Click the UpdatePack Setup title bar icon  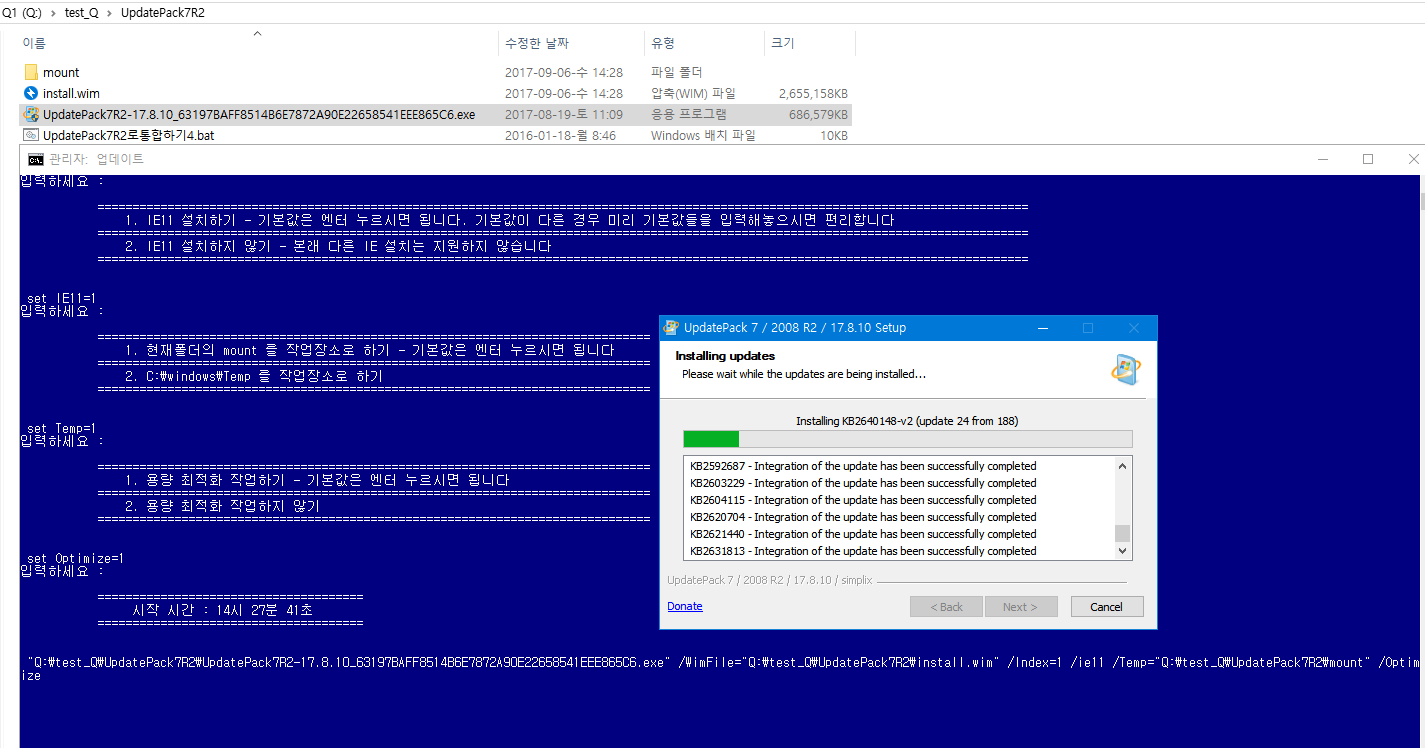[x=672, y=328]
